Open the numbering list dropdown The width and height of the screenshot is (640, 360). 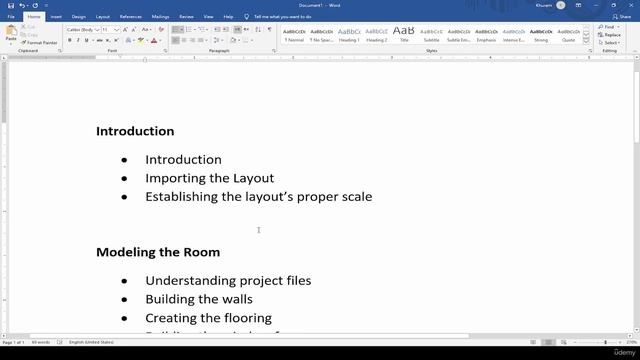(x=194, y=30)
